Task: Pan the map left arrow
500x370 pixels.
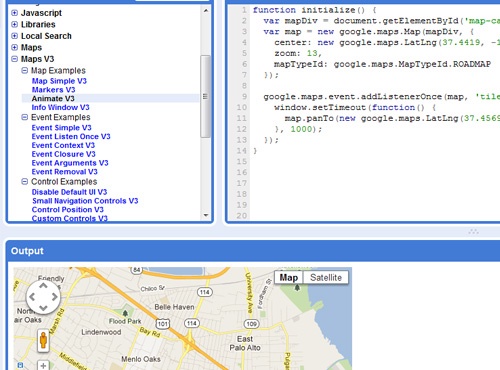Action: pyautogui.click(x=32, y=297)
